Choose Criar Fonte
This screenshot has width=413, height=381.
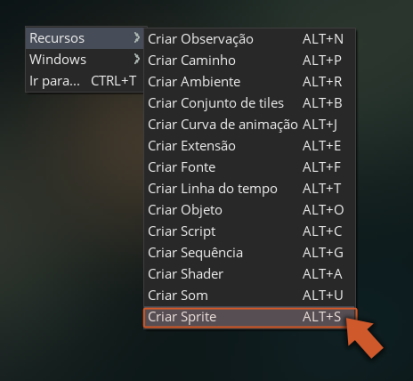(x=250, y=167)
